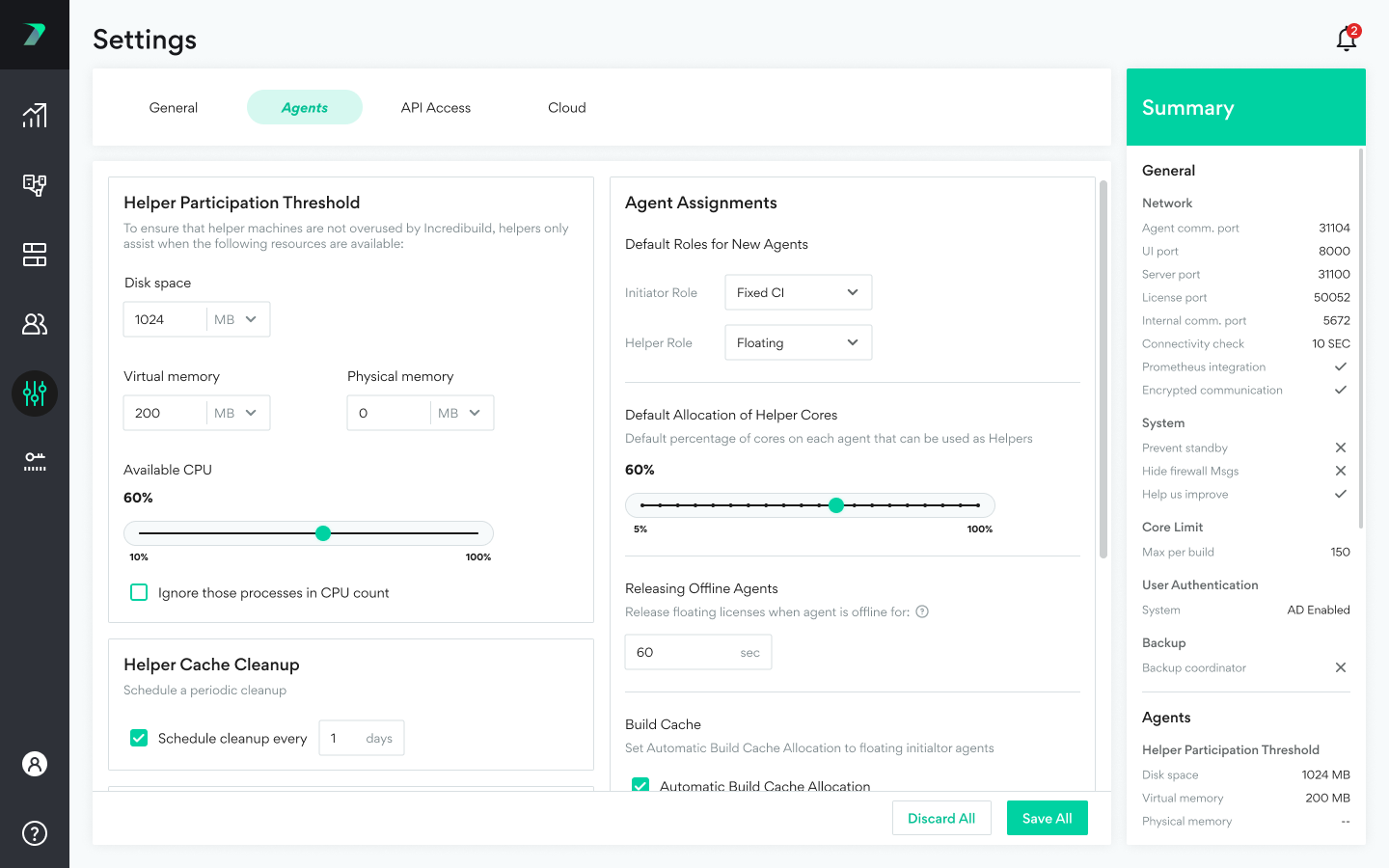The image size is (1389, 868).
Task: Expand the Initiator Role dropdown
Action: [798, 292]
